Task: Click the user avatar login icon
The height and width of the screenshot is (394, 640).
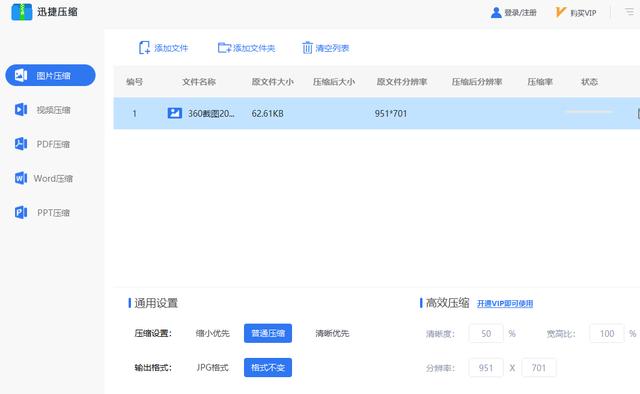Action: (x=496, y=13)
